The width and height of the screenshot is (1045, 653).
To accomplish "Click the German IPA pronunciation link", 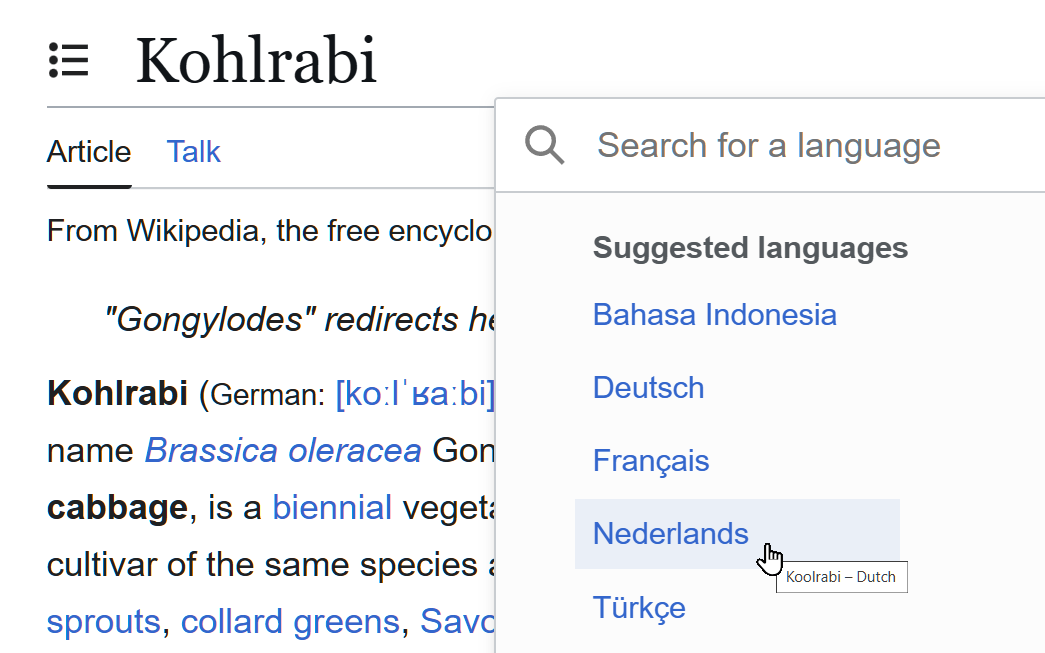I will [415, 395].
